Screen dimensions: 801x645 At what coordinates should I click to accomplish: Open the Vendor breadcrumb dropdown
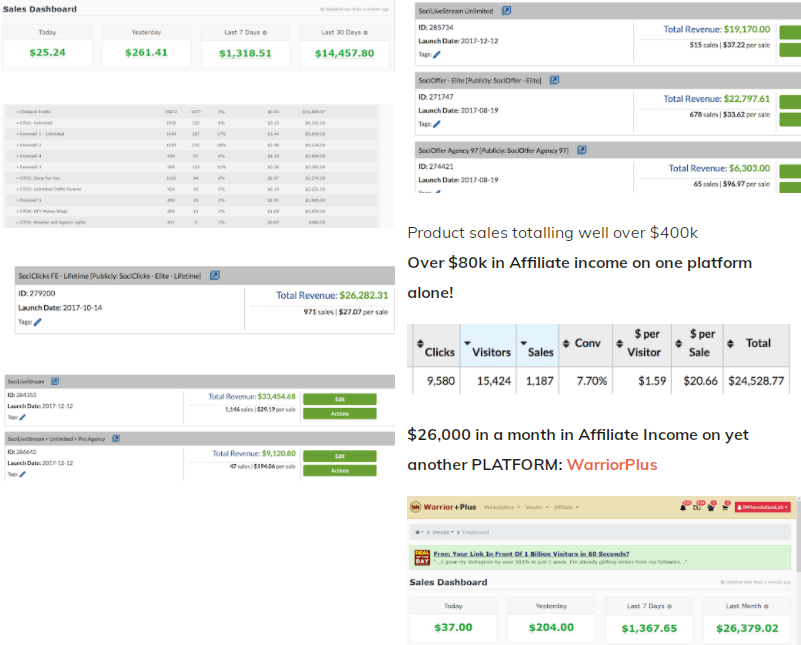[442, 532]
